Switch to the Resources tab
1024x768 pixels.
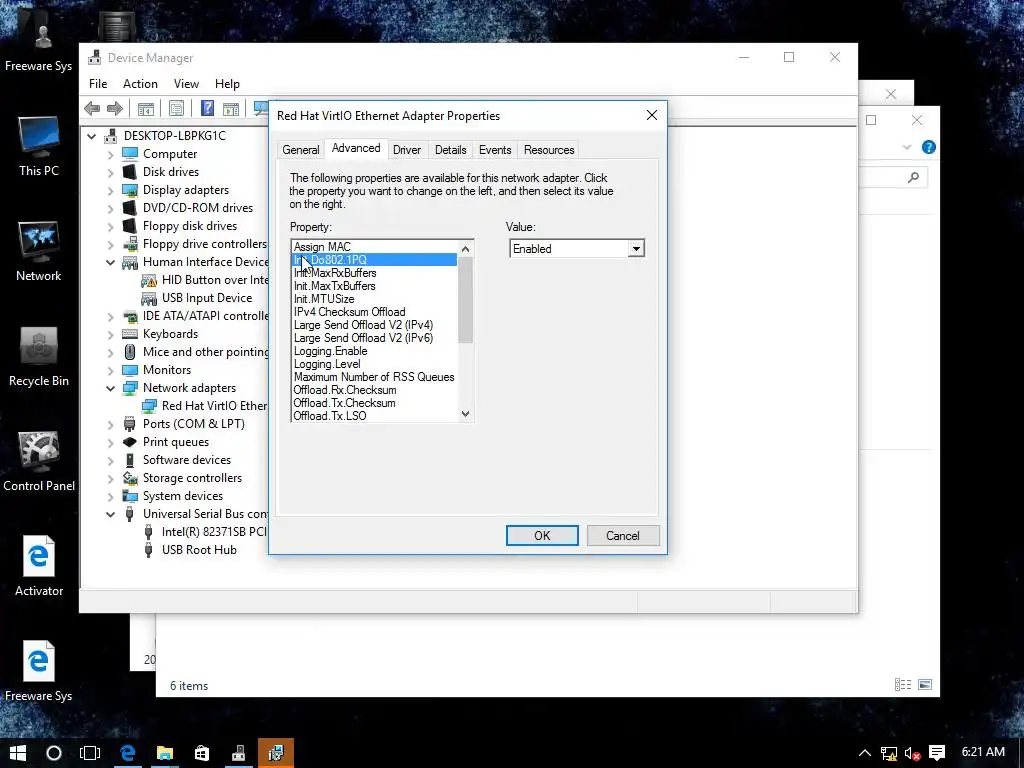tap(549, 150)
